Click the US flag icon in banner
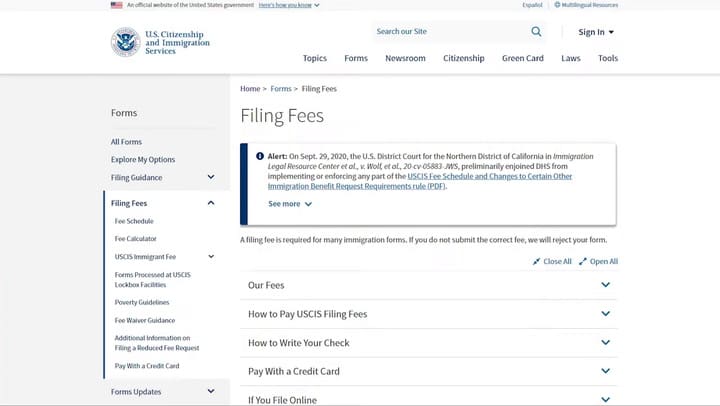This screenshot has height=406, width=720. pyautogui.click(x=117, y=5)
